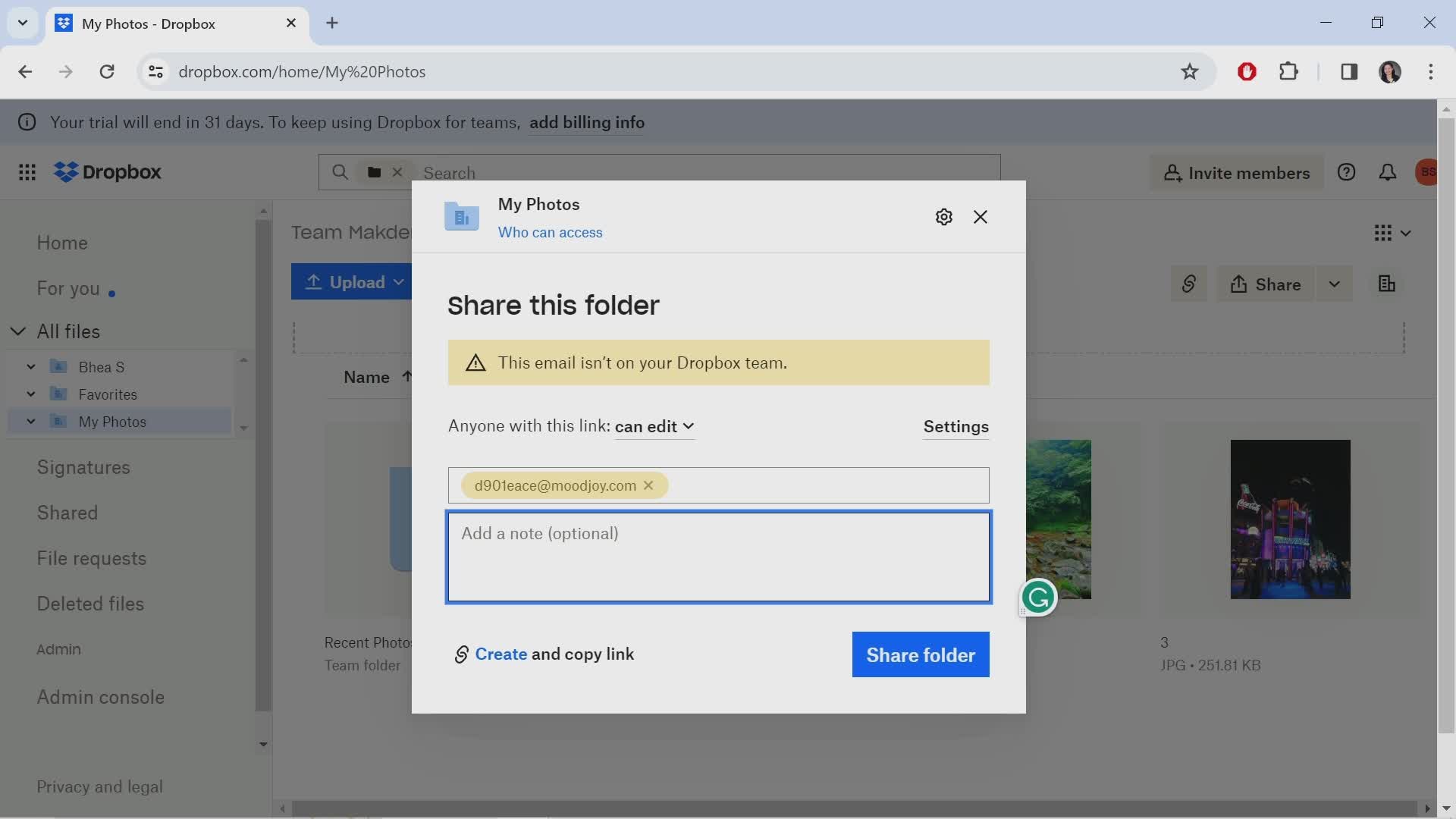Open the 'can edit' permission dropdown

coord(654,427)
